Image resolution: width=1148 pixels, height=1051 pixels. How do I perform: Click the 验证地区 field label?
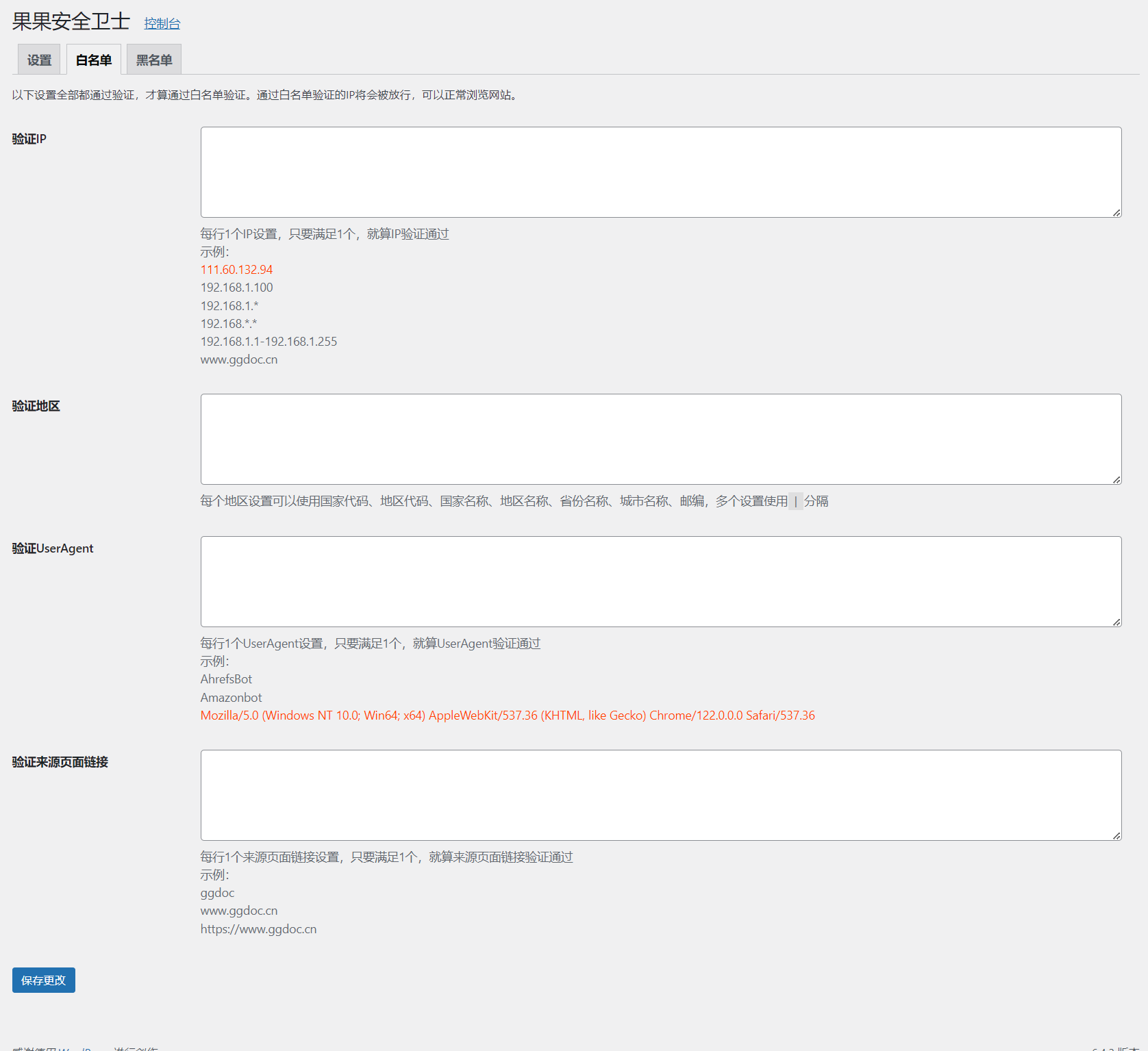tap(36, 406)
